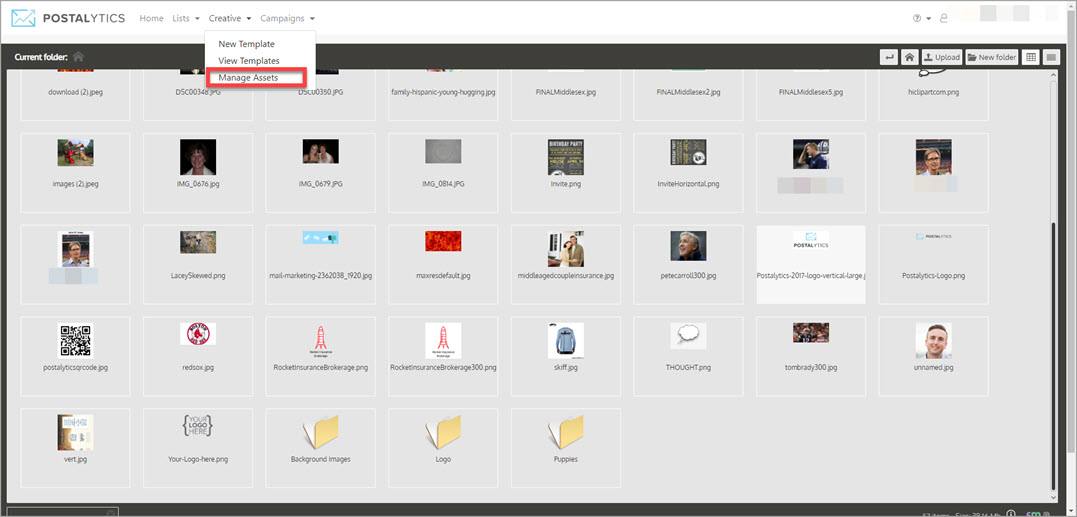Click the home icon next to Upload button
1077x517 pixels.
[909, 57]
